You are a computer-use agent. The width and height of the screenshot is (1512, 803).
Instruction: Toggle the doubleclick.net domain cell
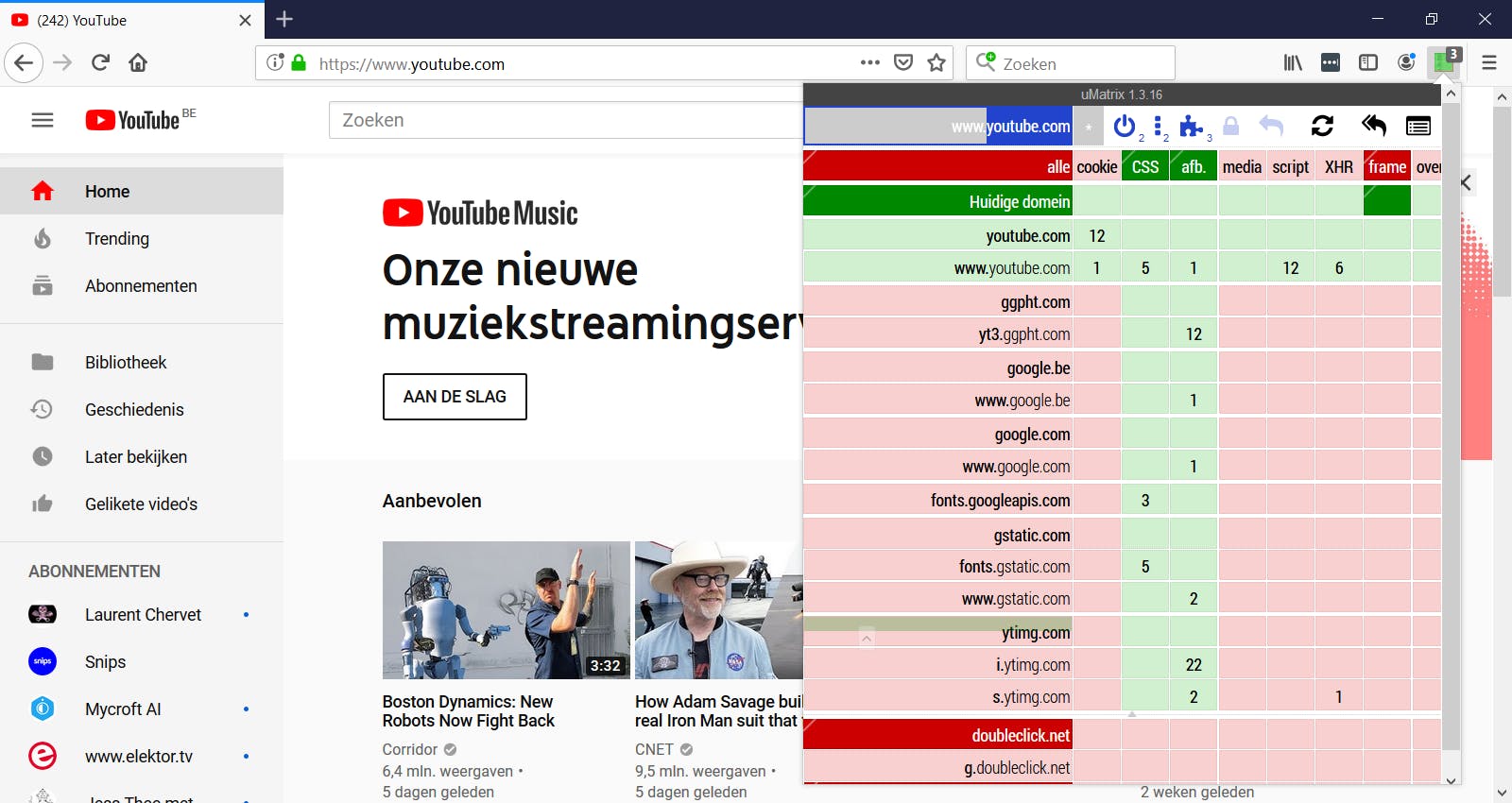(937, 735)
